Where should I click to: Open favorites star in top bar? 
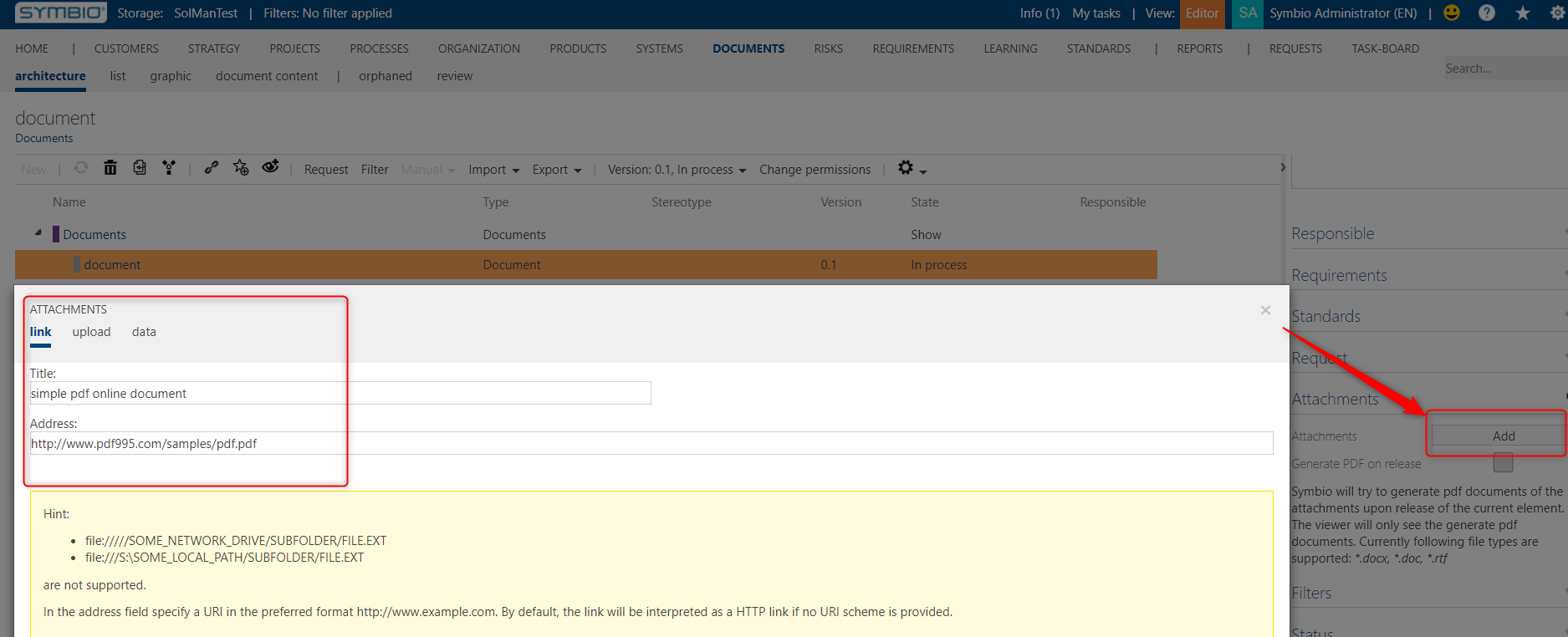[x=1523, y=13]
